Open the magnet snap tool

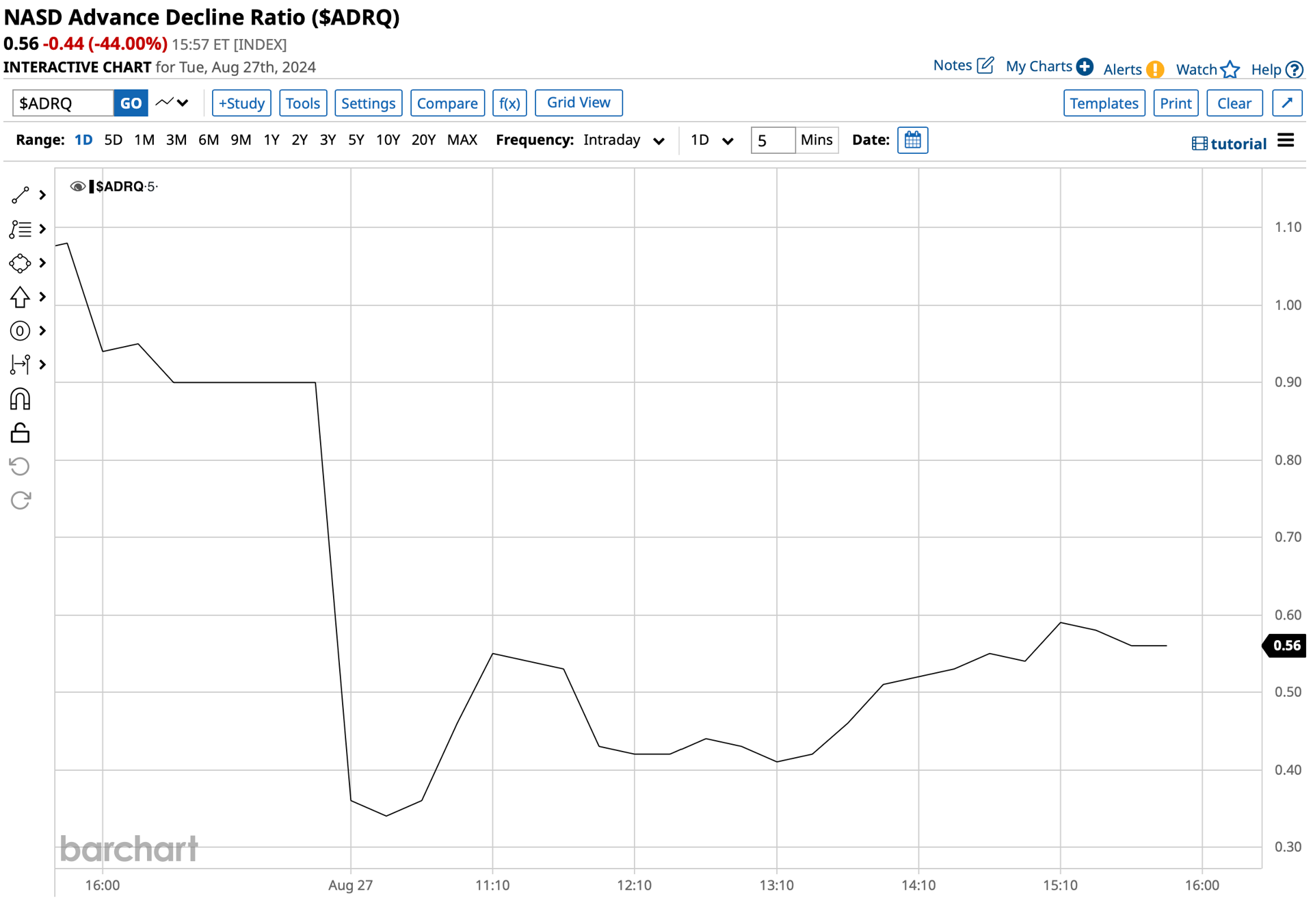tap(21, 399)
